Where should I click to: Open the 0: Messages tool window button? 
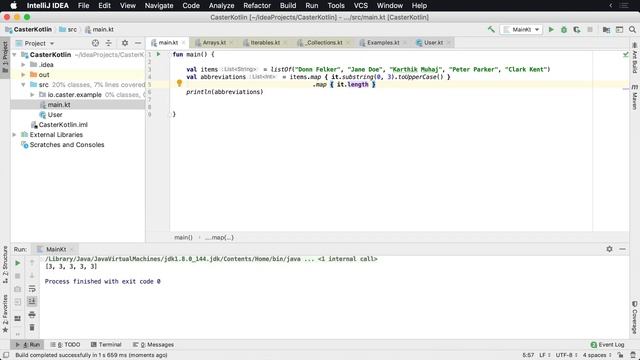point(153,345)
